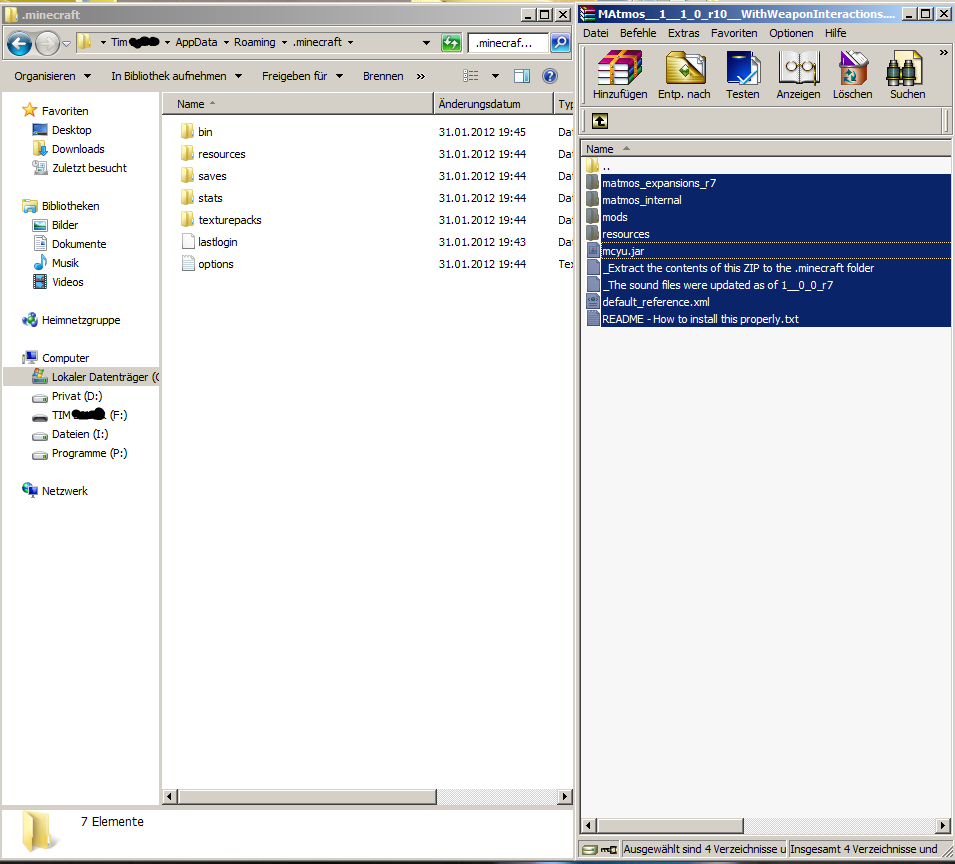Open the Datei menu in WinRAR
This screenshot has width=955, height=864.
(596, 33)
